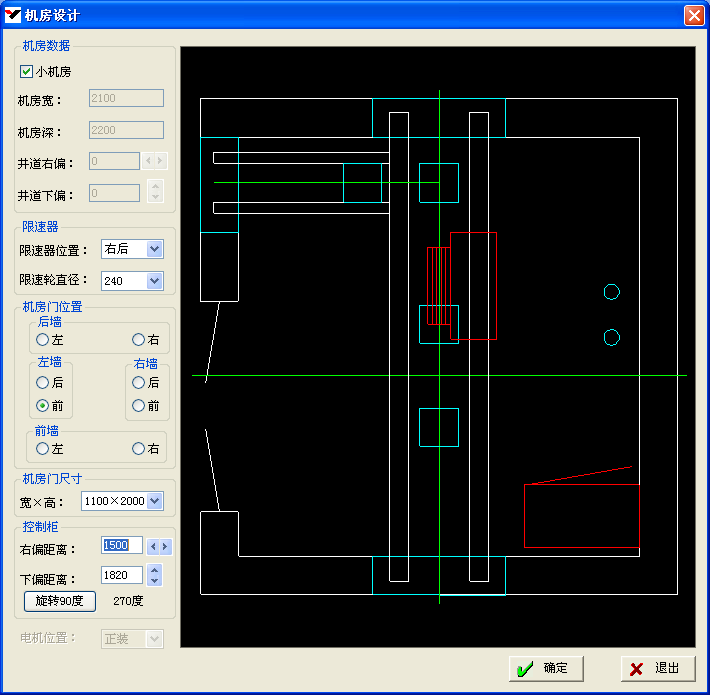Open the 宽×高 door size dropdown
The image size is (710, 695).
click(154, 501)
